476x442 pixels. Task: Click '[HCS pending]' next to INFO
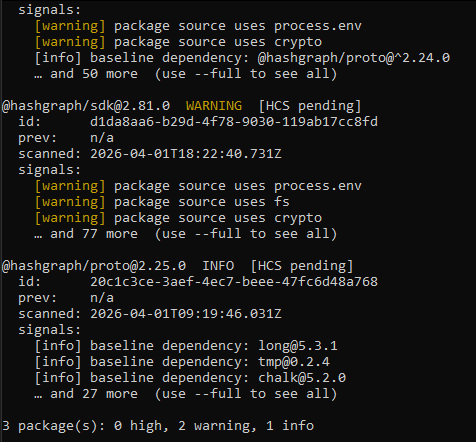[302, 266]
